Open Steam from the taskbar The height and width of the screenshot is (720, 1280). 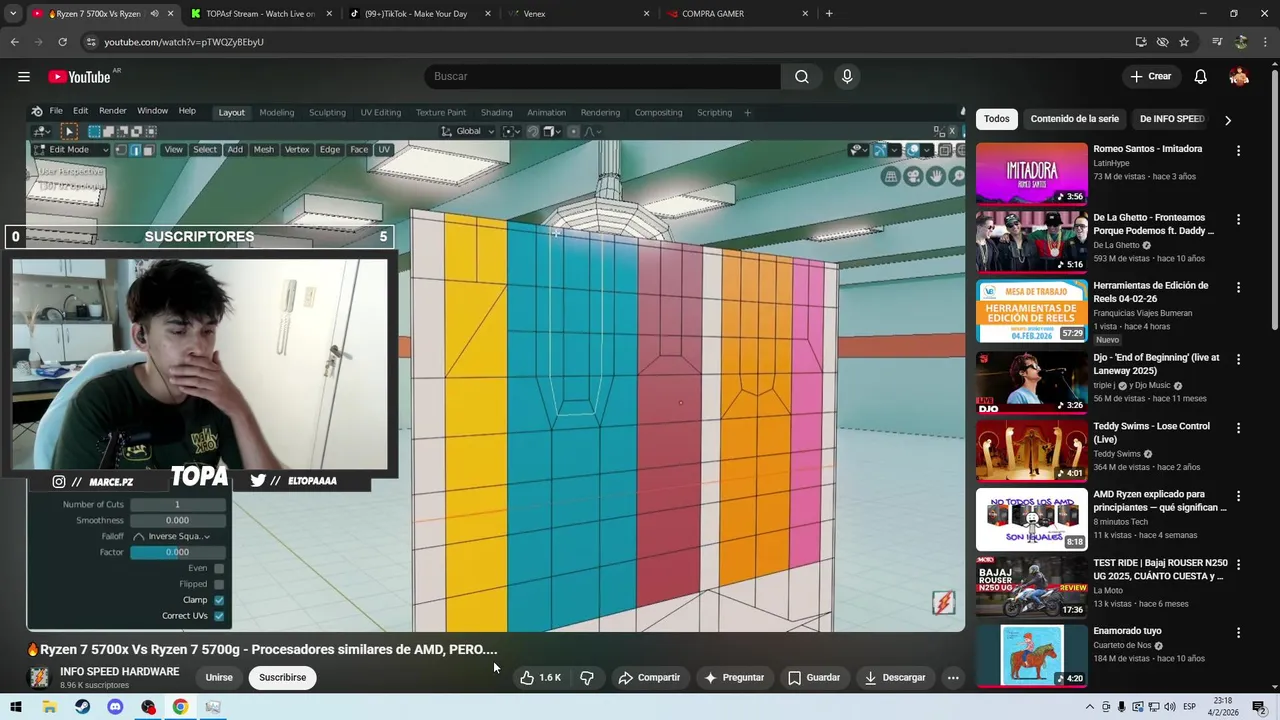(82, 707)
